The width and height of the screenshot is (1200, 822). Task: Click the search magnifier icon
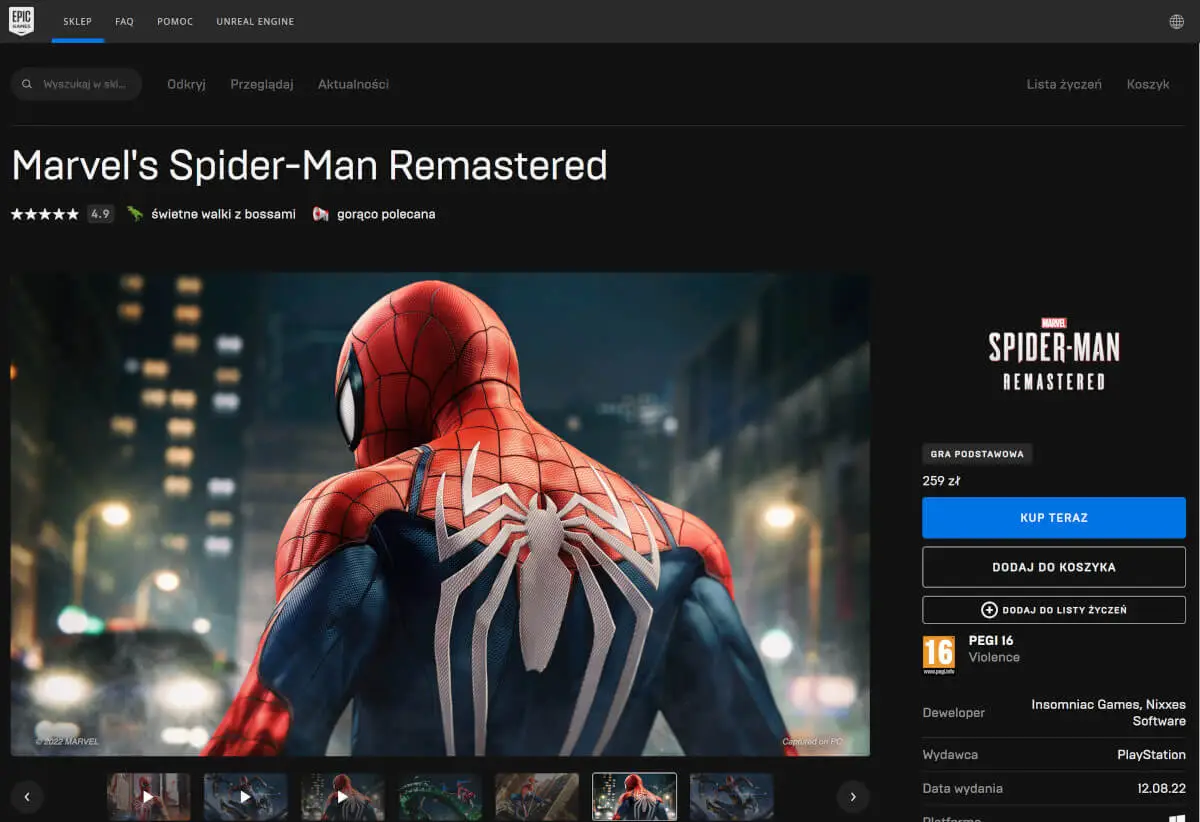pos(26,84)
